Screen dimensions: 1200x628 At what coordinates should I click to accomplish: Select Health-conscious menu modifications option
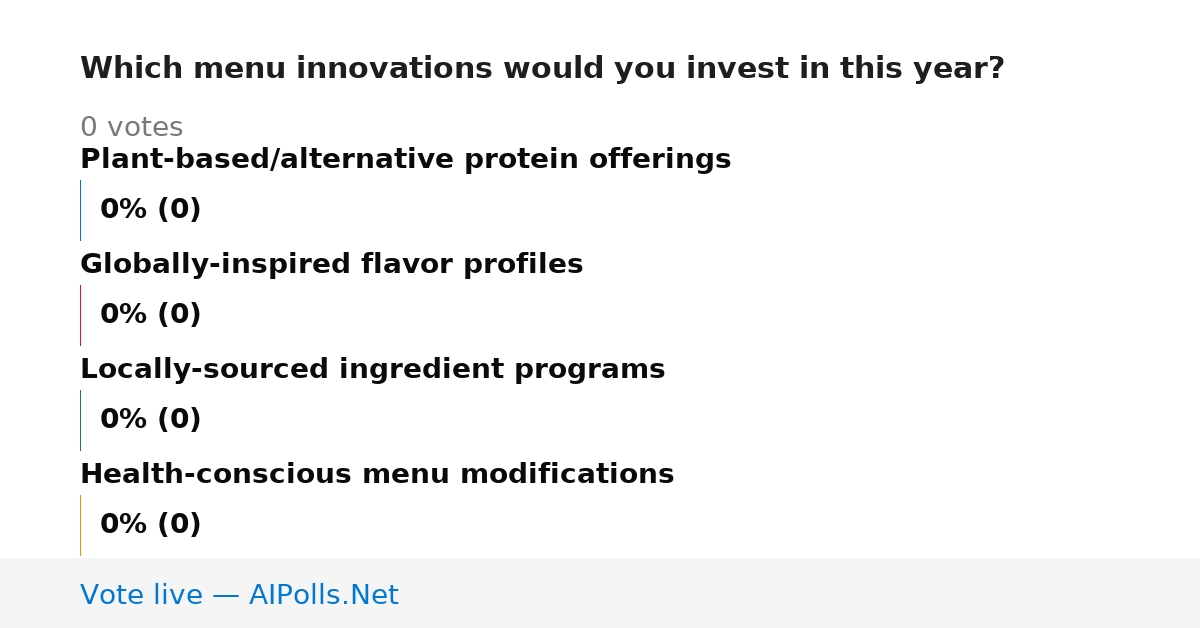tap(377, 475)
